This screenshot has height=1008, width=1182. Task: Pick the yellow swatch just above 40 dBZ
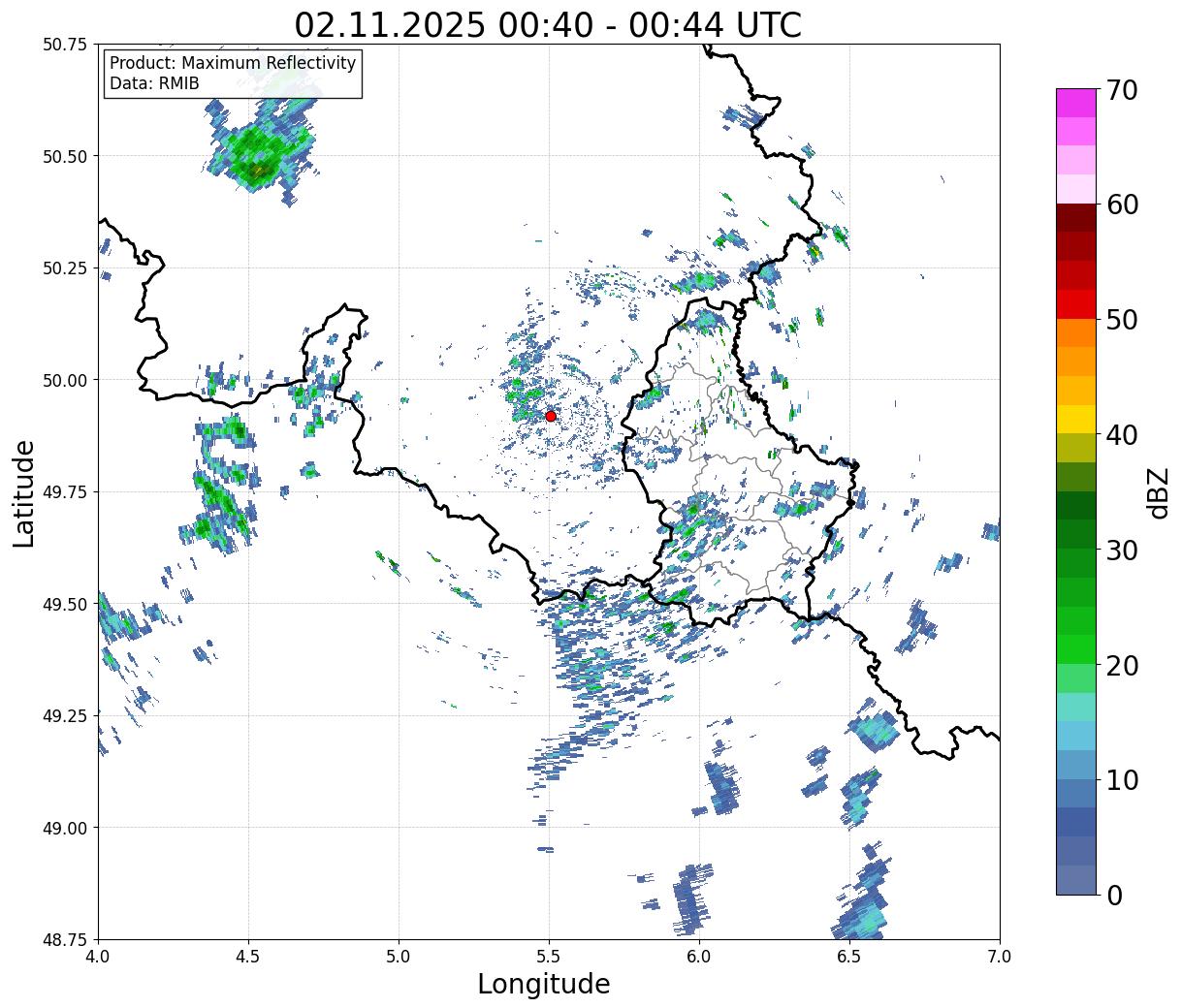(1075, 420)
